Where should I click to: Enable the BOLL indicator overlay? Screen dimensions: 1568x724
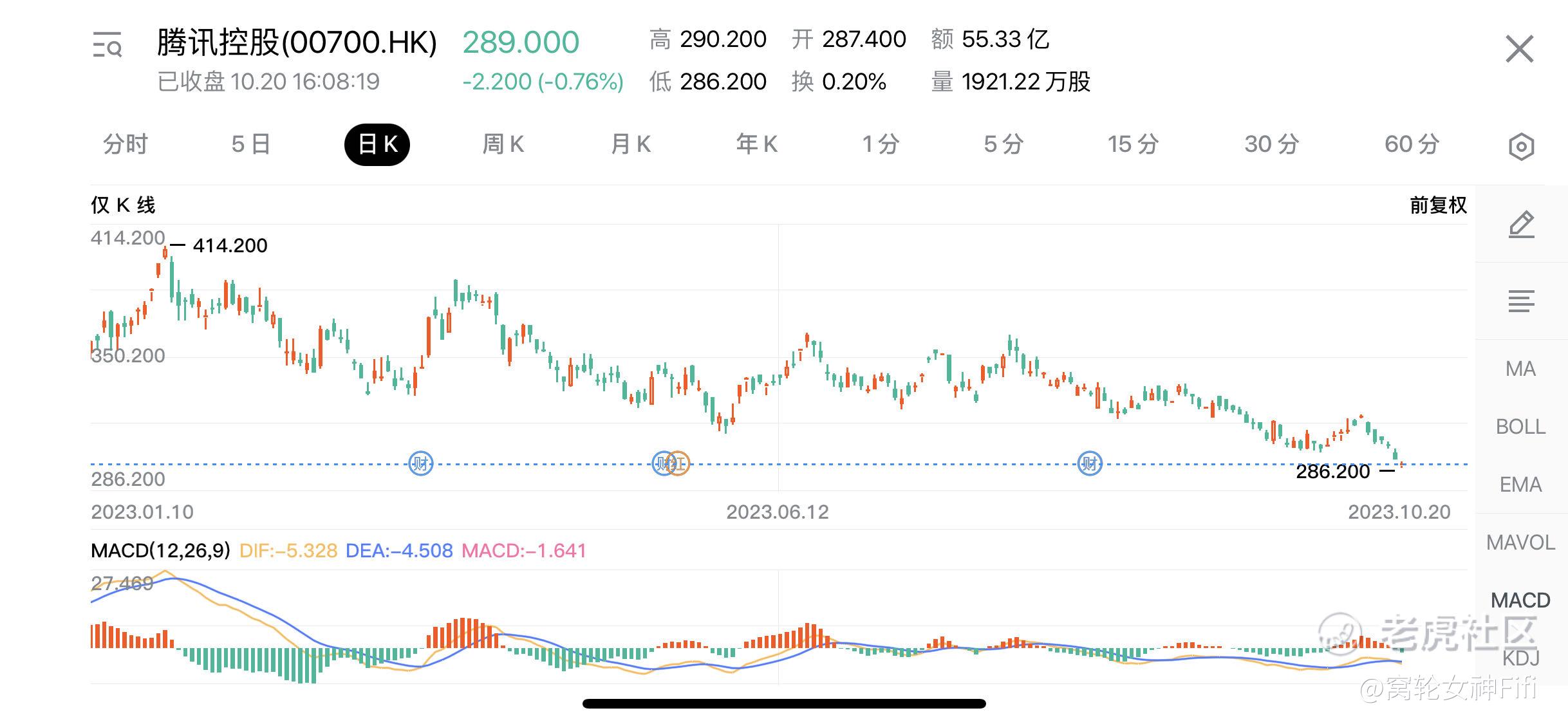pos(1521,427)
